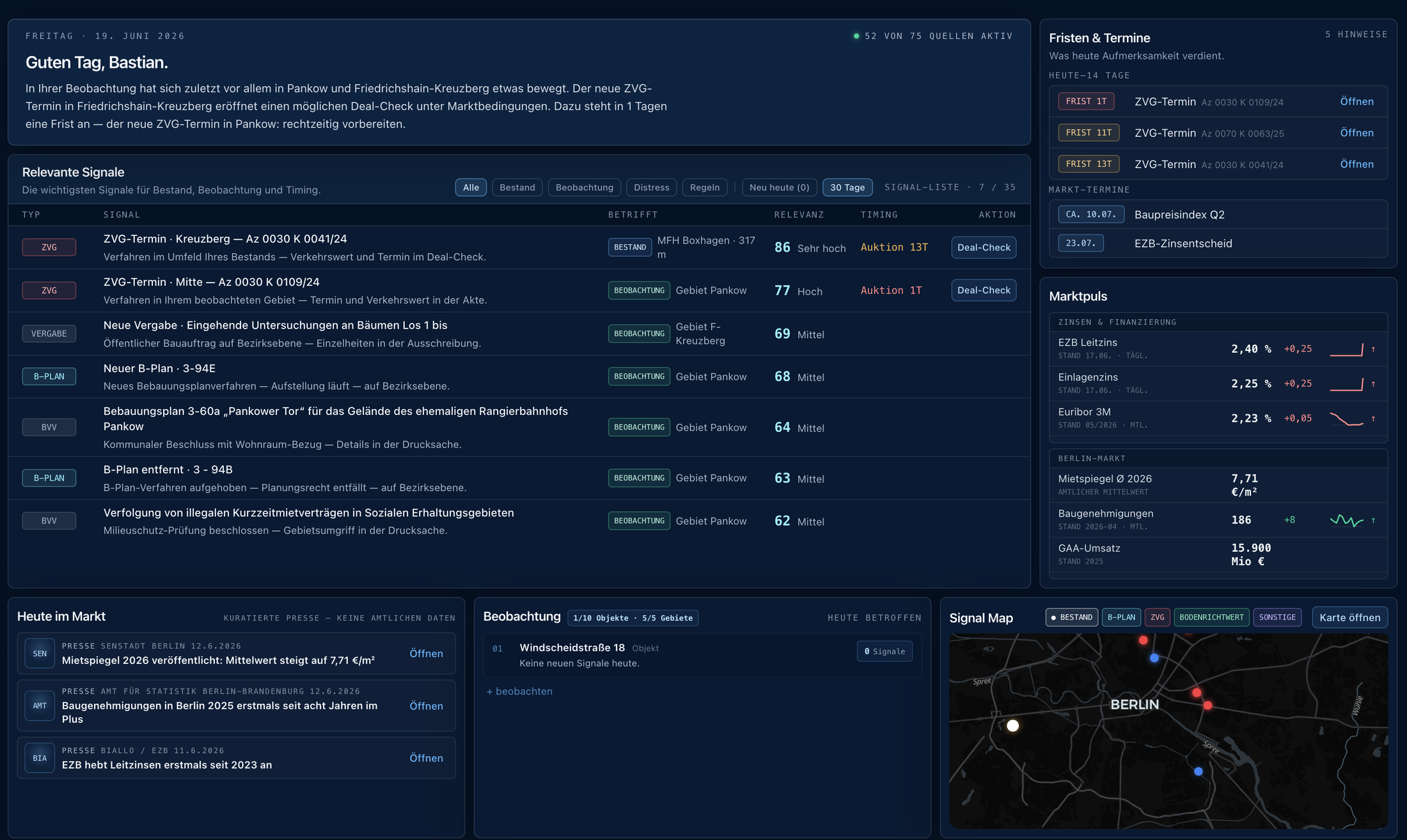
Task: Click the Mietspiegel Ø 2026 row
Action: [x=1218, y=485]
